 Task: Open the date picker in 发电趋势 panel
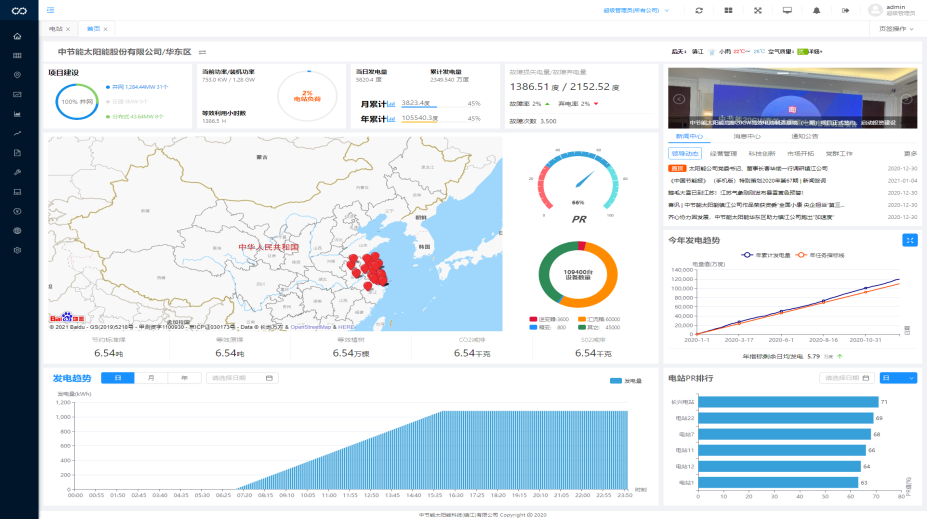(242, 378)
